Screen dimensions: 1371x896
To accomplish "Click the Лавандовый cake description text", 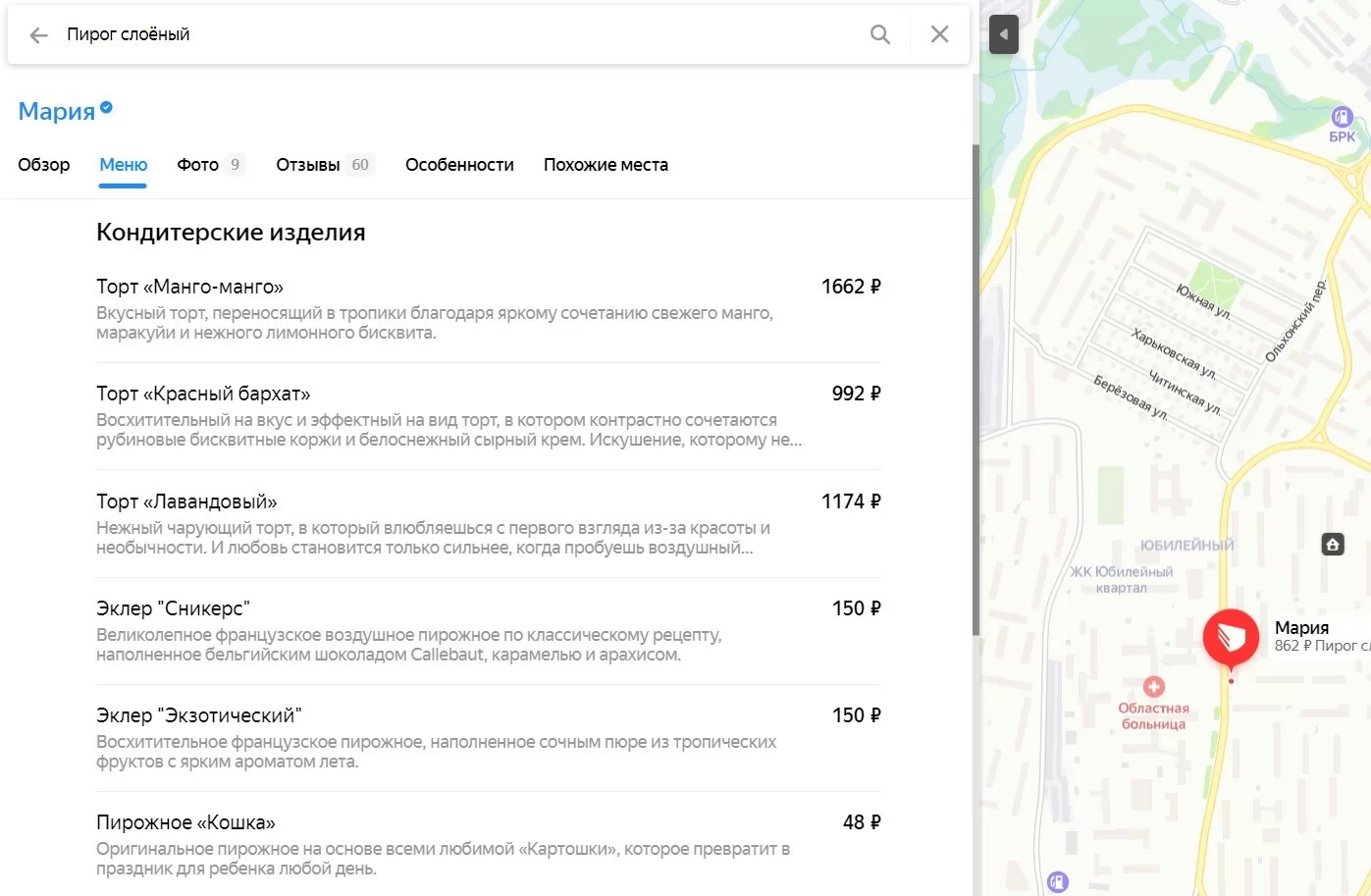I will [433, 538].
